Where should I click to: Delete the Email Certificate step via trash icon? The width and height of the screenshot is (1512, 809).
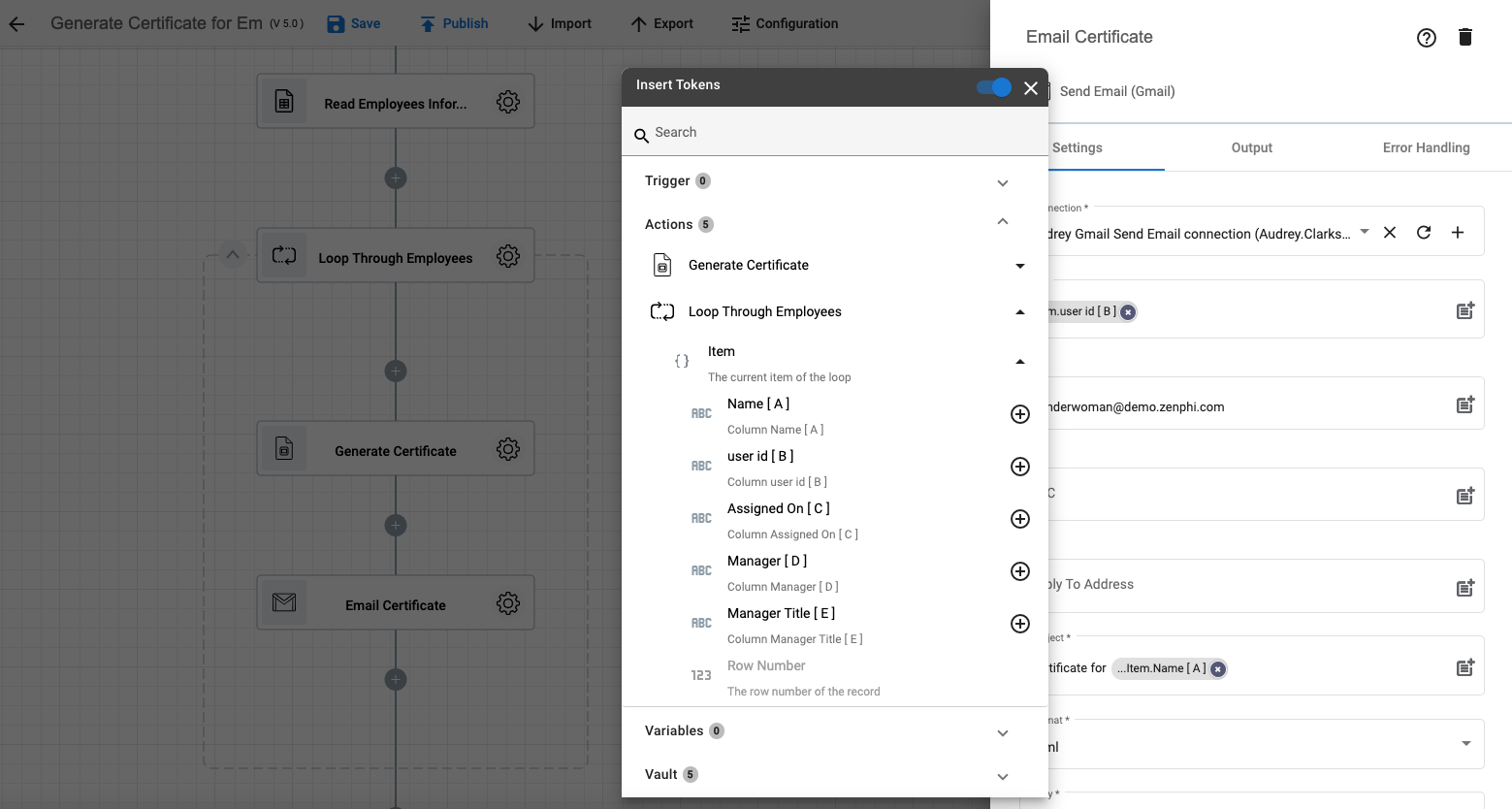point(1465,37)
